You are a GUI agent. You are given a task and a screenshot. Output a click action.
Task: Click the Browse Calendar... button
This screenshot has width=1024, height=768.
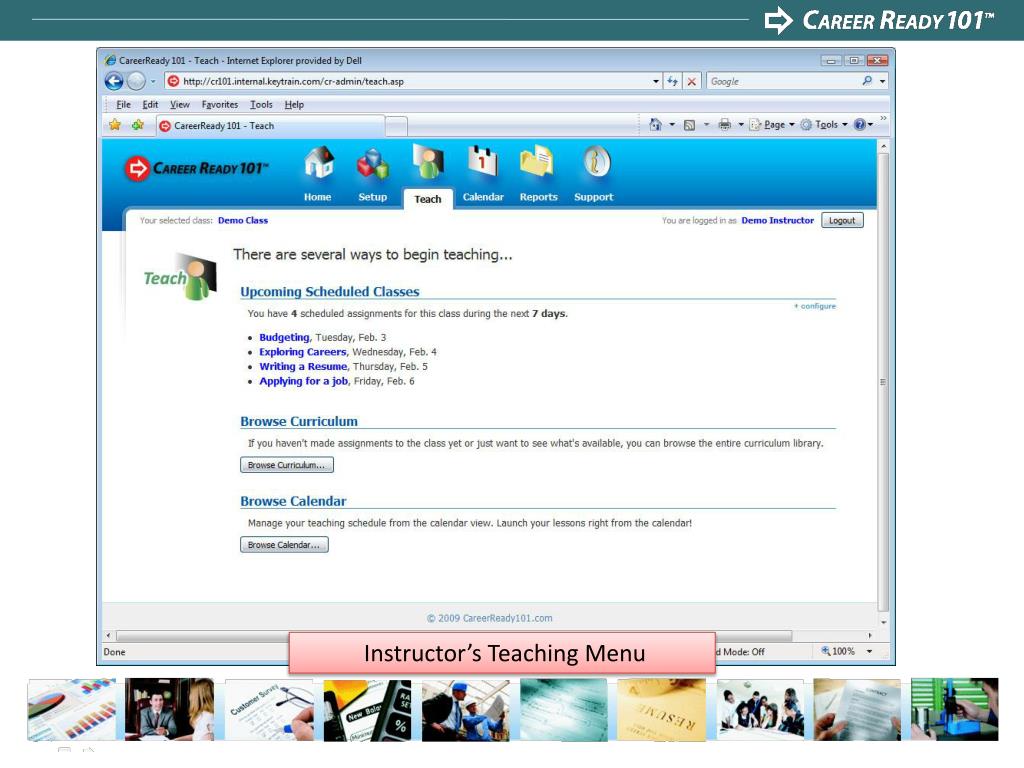click(x=284, y=545)
